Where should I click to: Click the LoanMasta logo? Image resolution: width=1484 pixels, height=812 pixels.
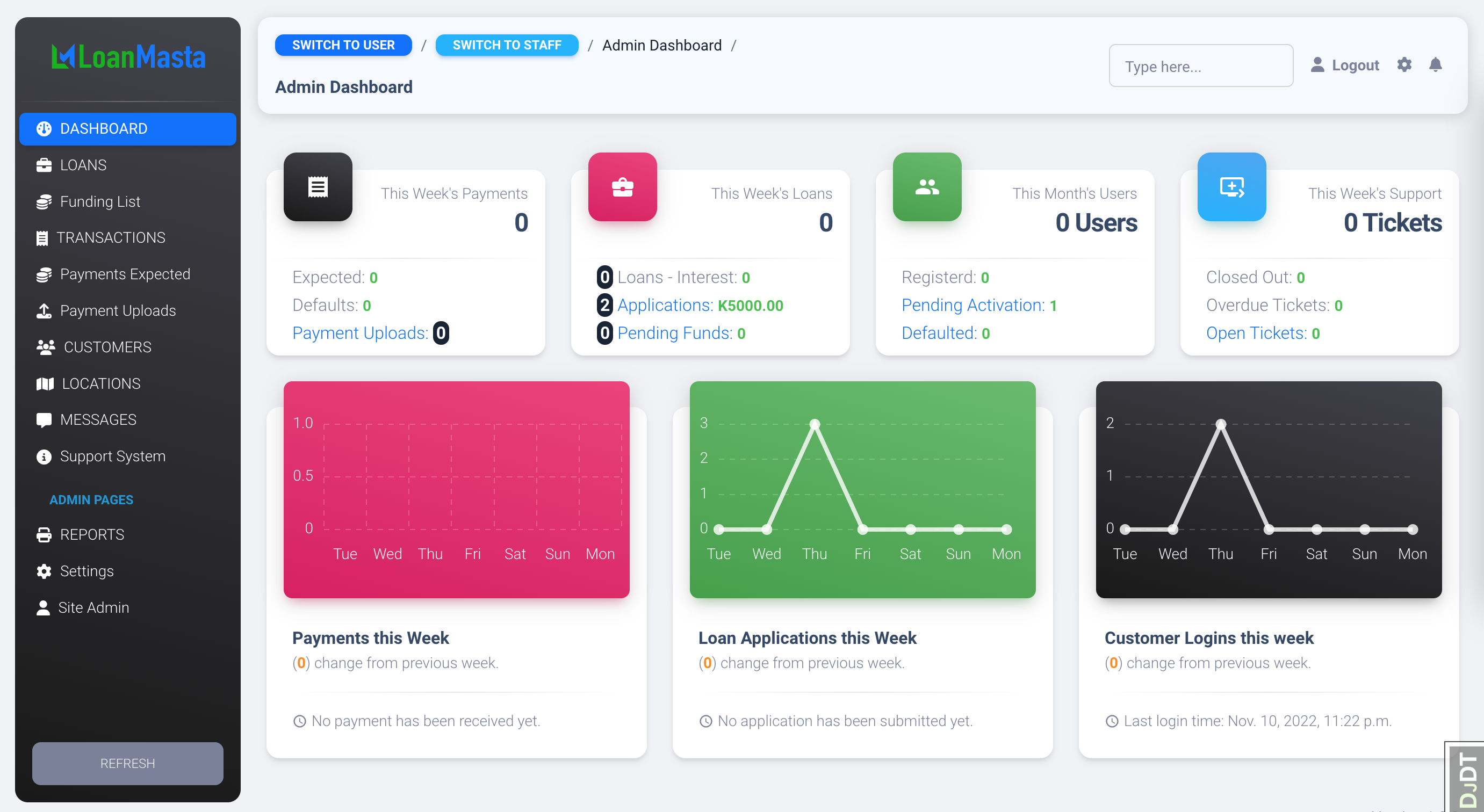pos(128,57)
